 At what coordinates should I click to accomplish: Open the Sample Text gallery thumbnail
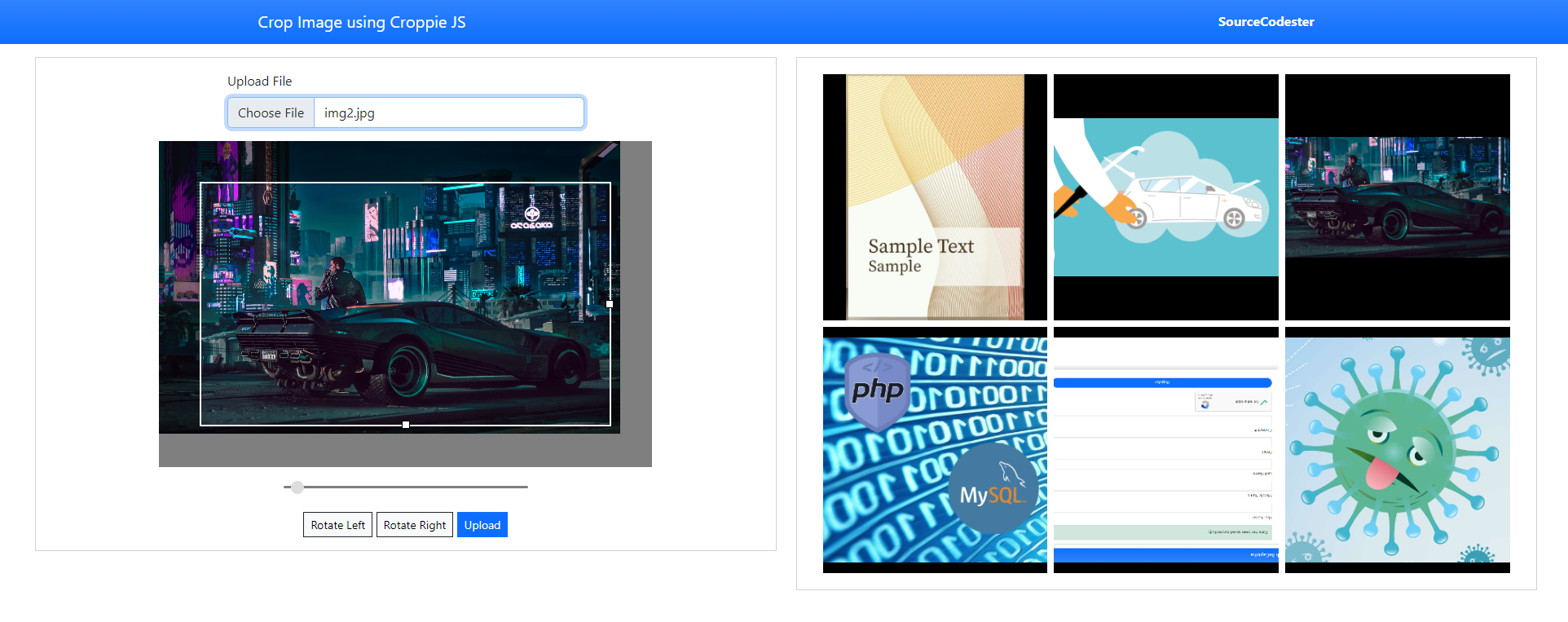point(935,197)
